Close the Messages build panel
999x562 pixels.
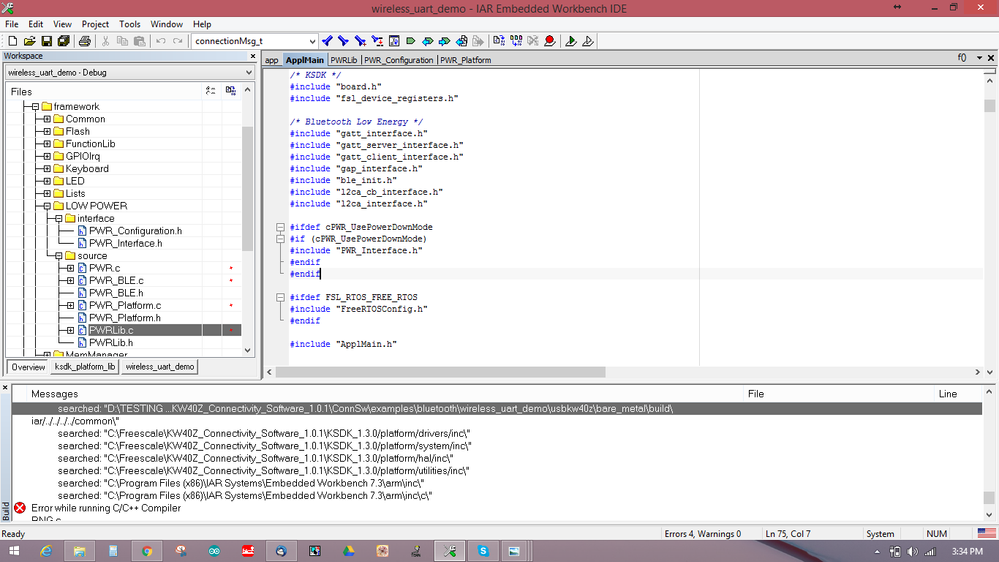[5, 387]
